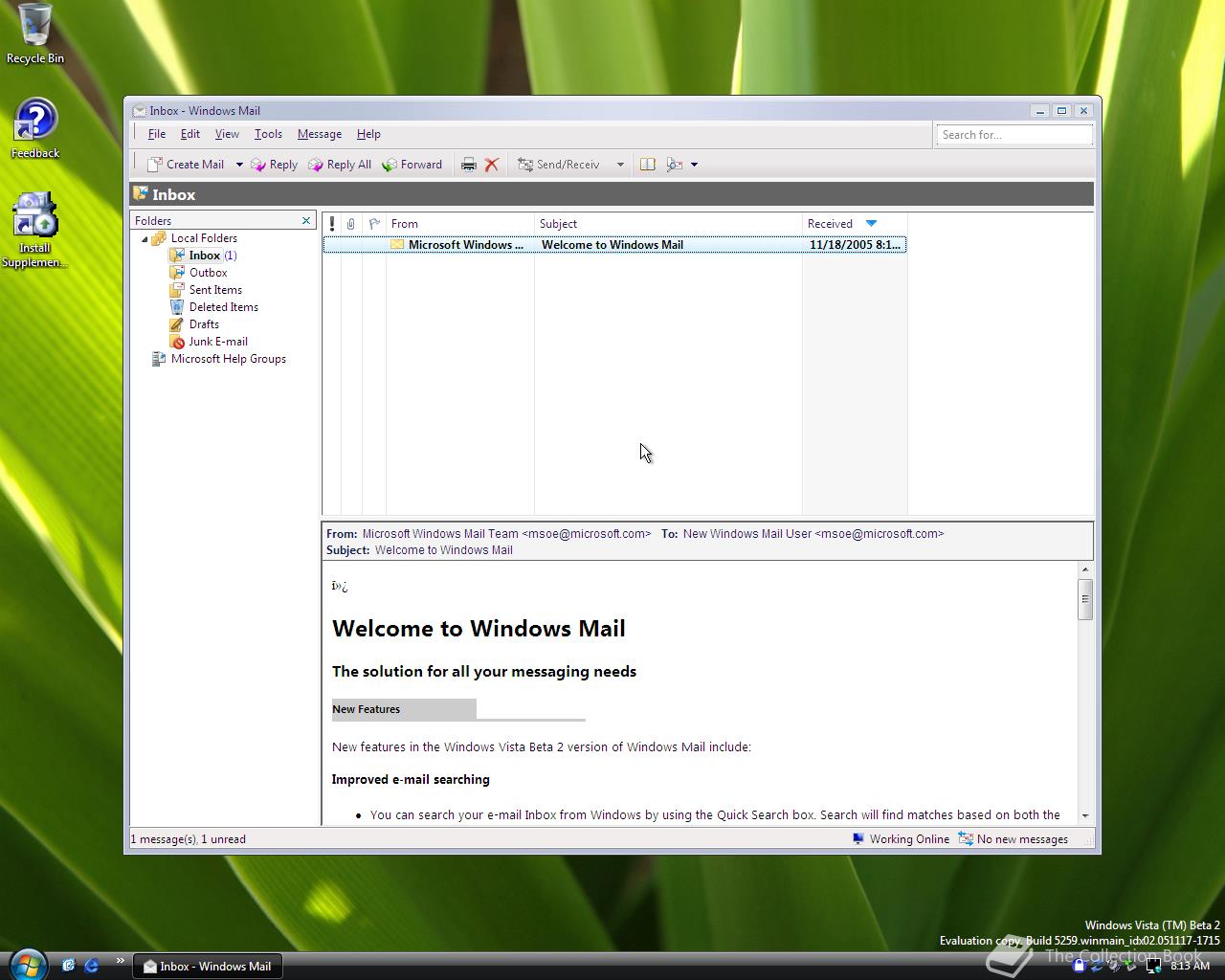Viewport: 1225px width, 980px height.
Task: Click Inbox - Windows Mail taskbar button
Action: [208, 966]
